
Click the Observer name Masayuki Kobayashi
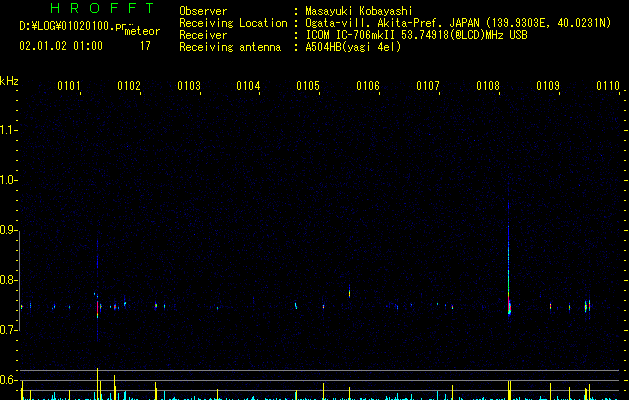click(x=359, y=11)
